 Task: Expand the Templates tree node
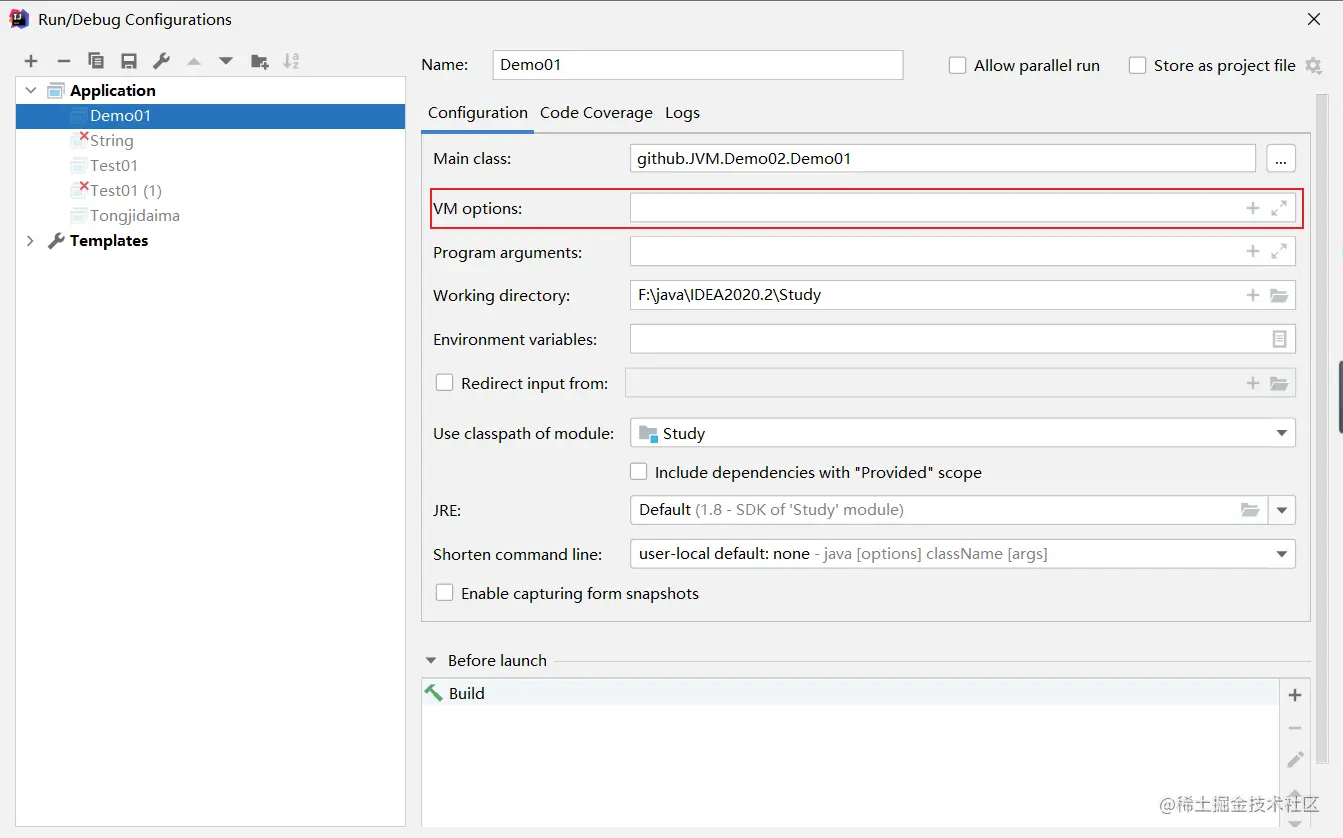(30, 241)
